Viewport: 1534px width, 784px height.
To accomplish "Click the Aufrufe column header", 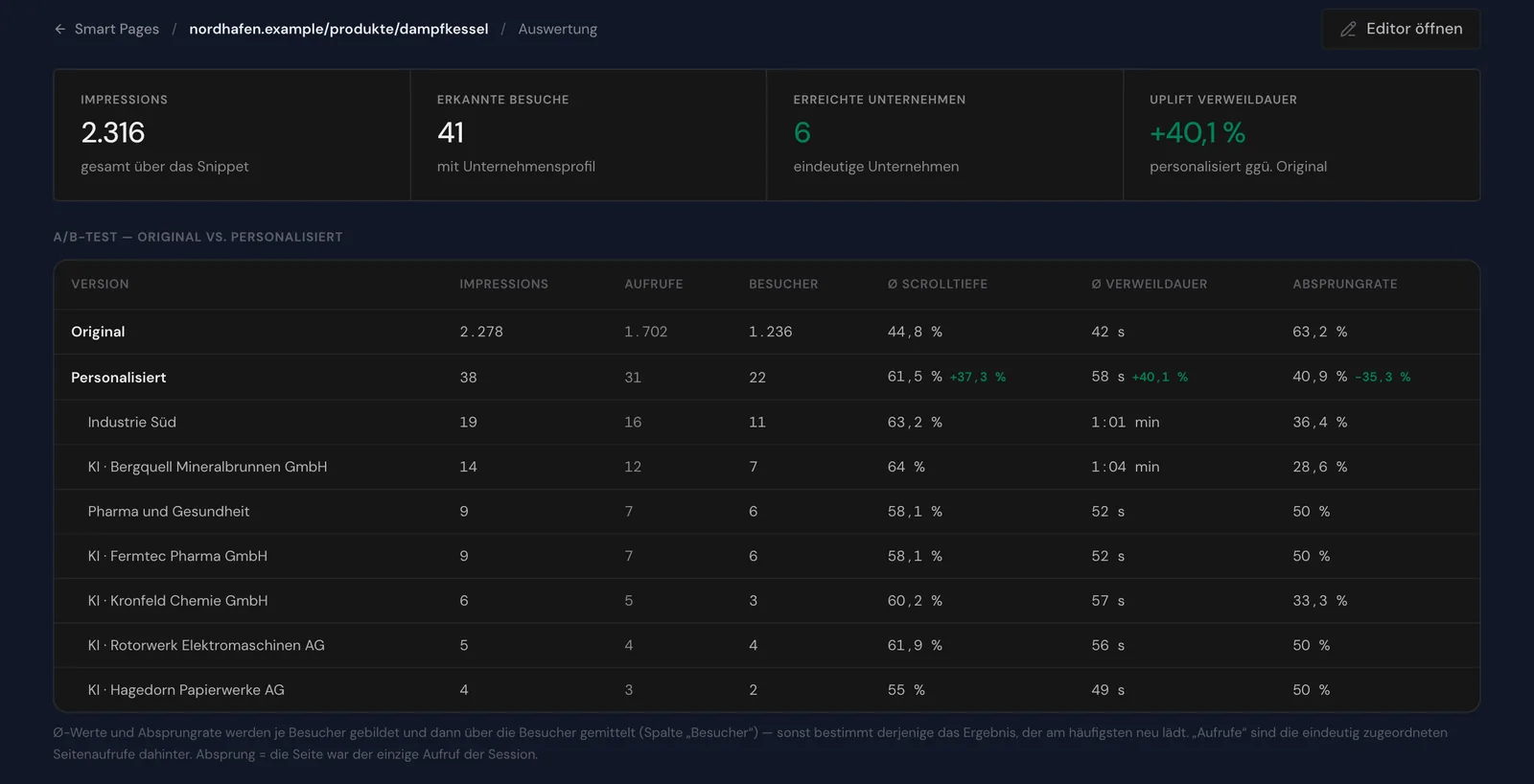I will click(654, 284).
